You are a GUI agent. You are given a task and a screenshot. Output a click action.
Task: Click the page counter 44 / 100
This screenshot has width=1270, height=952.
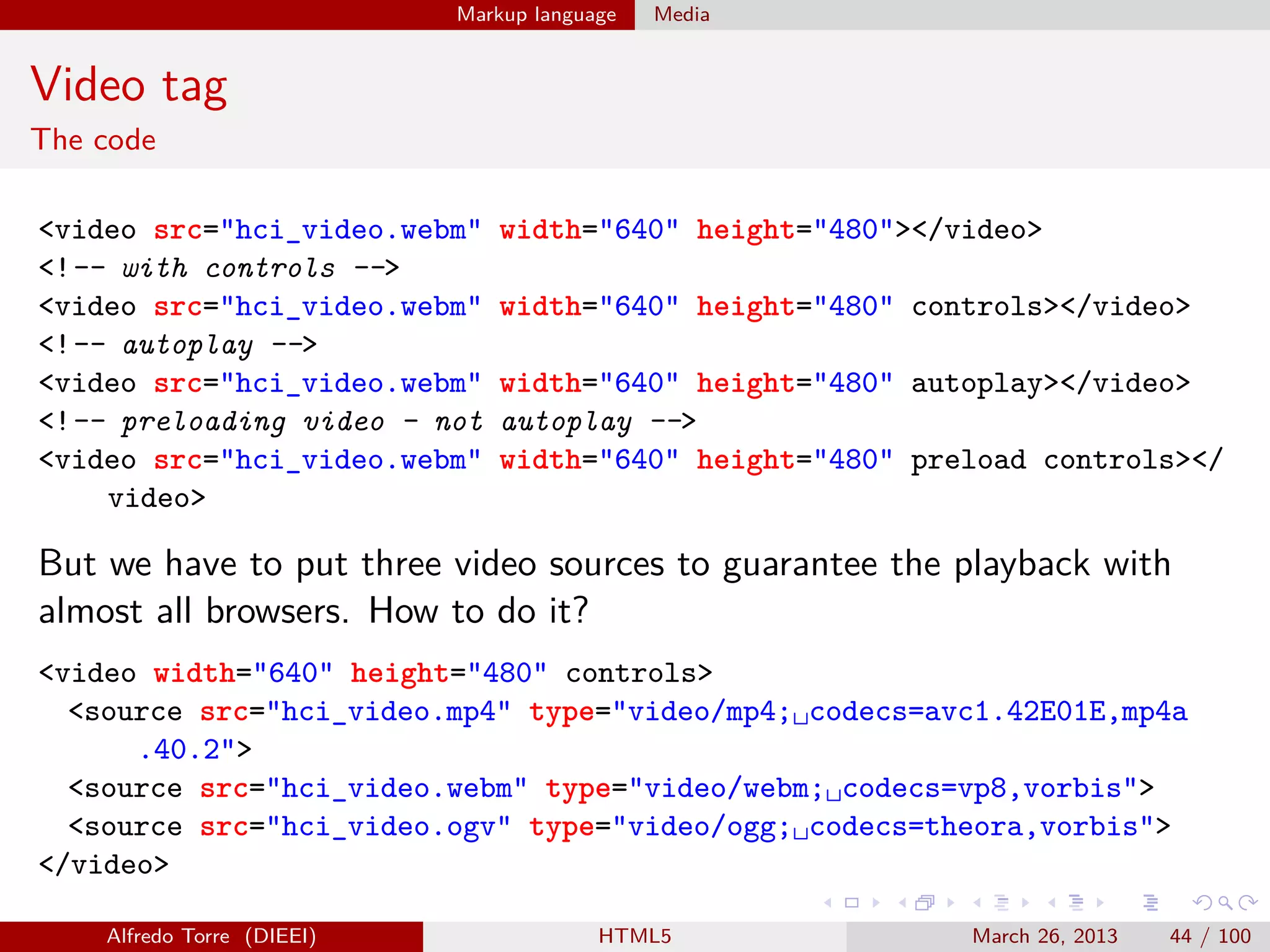(x=1210, y=936)
